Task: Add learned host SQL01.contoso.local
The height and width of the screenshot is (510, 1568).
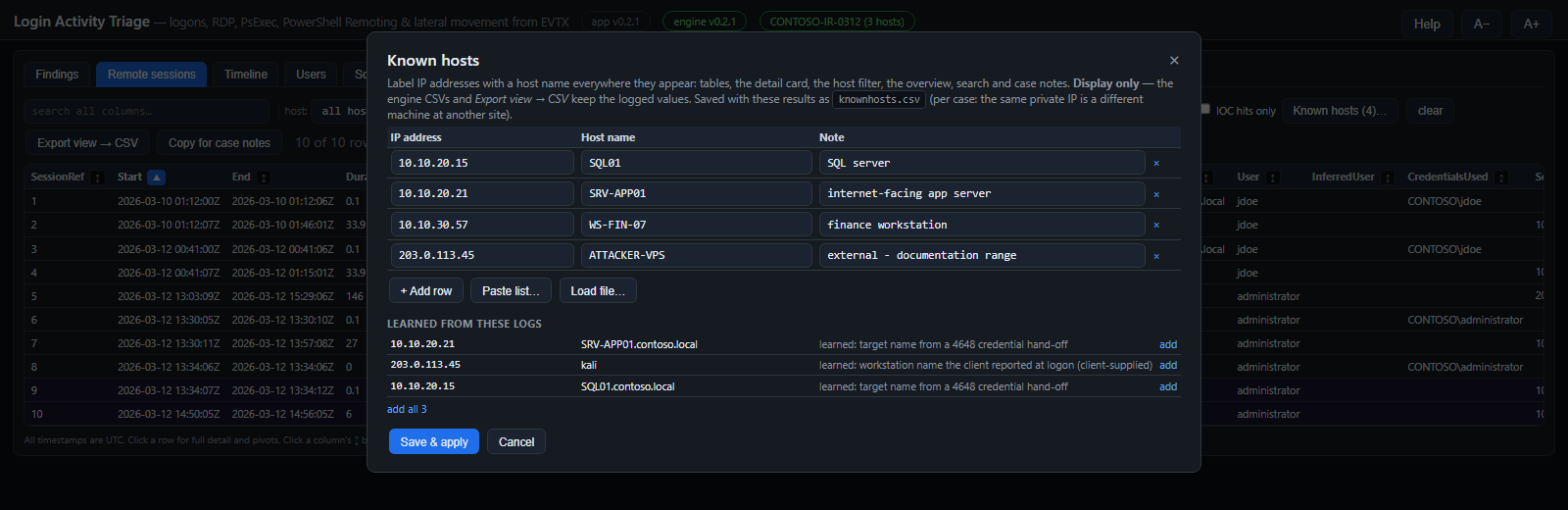Action: click(x=1168, y=387)
